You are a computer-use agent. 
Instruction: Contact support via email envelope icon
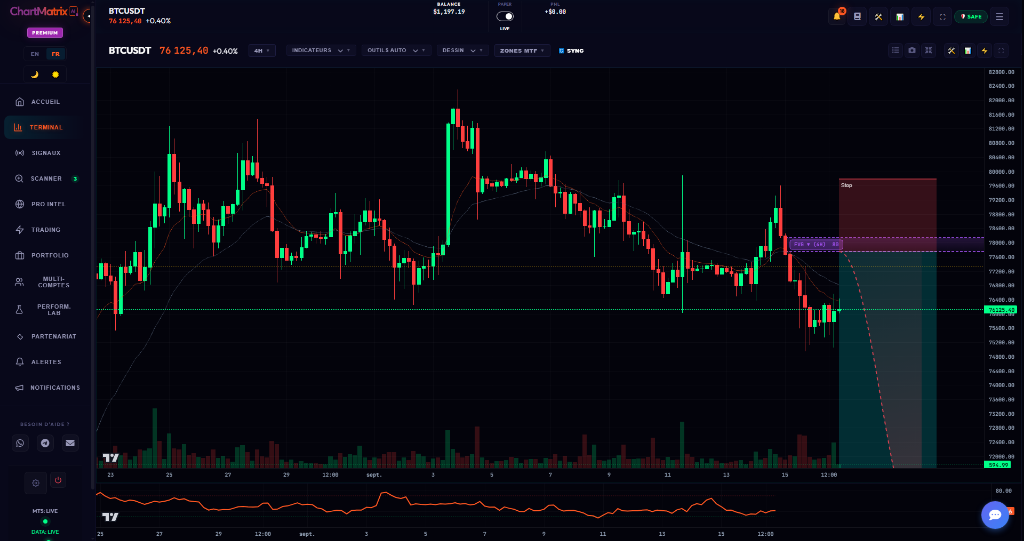pyautogui.click(x=70, y=443)
